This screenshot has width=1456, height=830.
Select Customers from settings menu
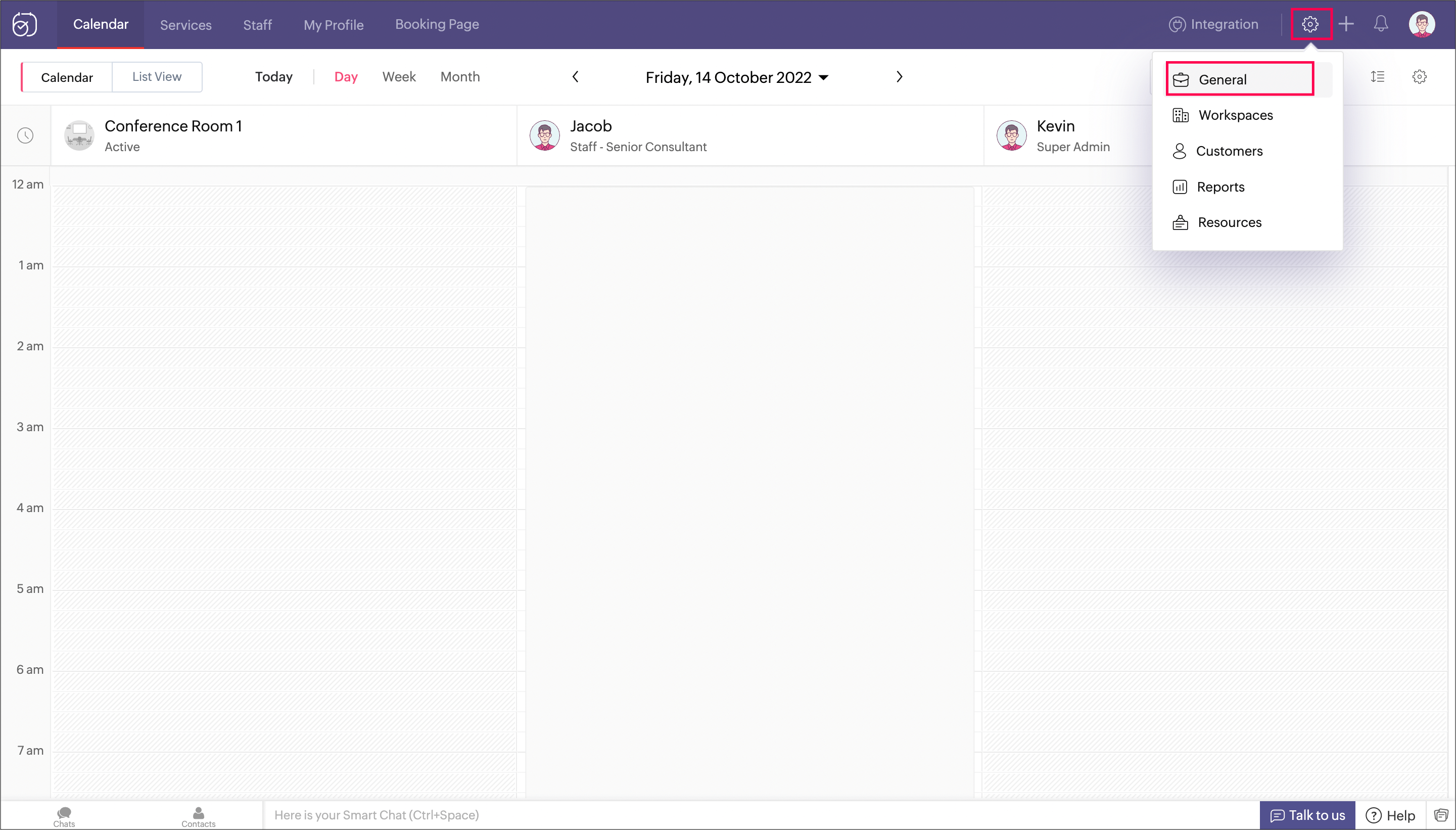(x=1217, y=151)
